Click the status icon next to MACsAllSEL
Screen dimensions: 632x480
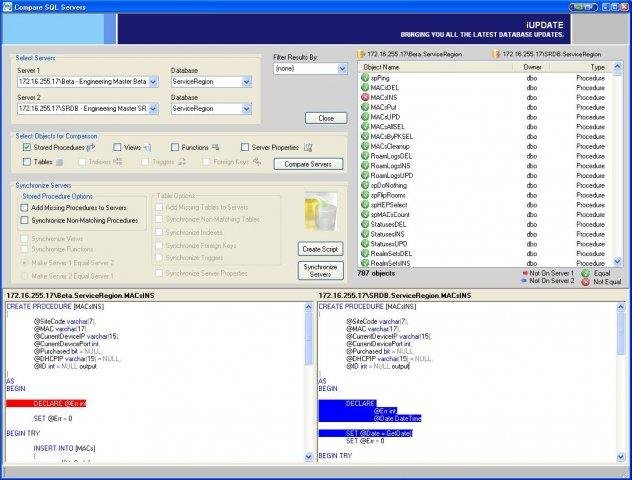coord(365,126)
